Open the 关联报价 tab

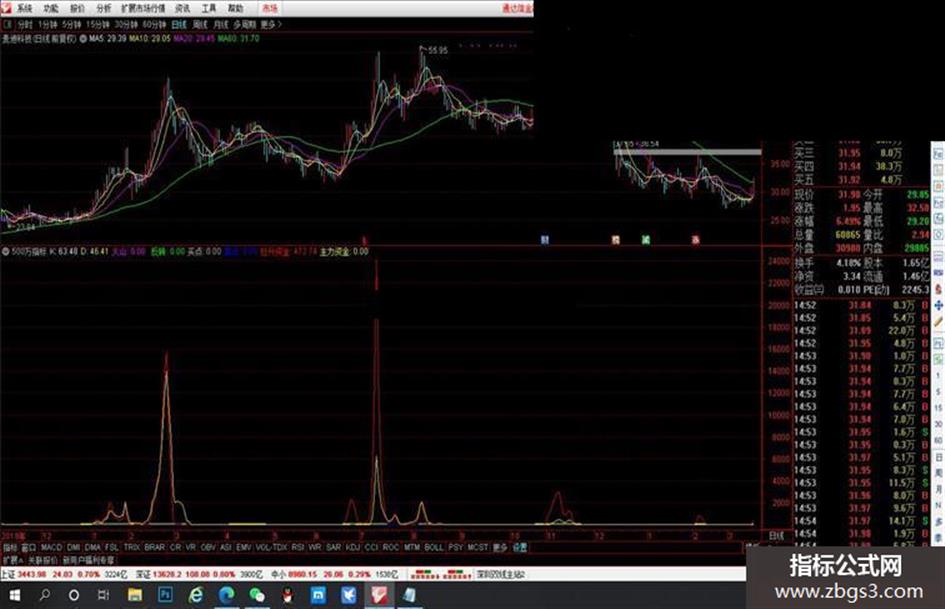[42, 560]
